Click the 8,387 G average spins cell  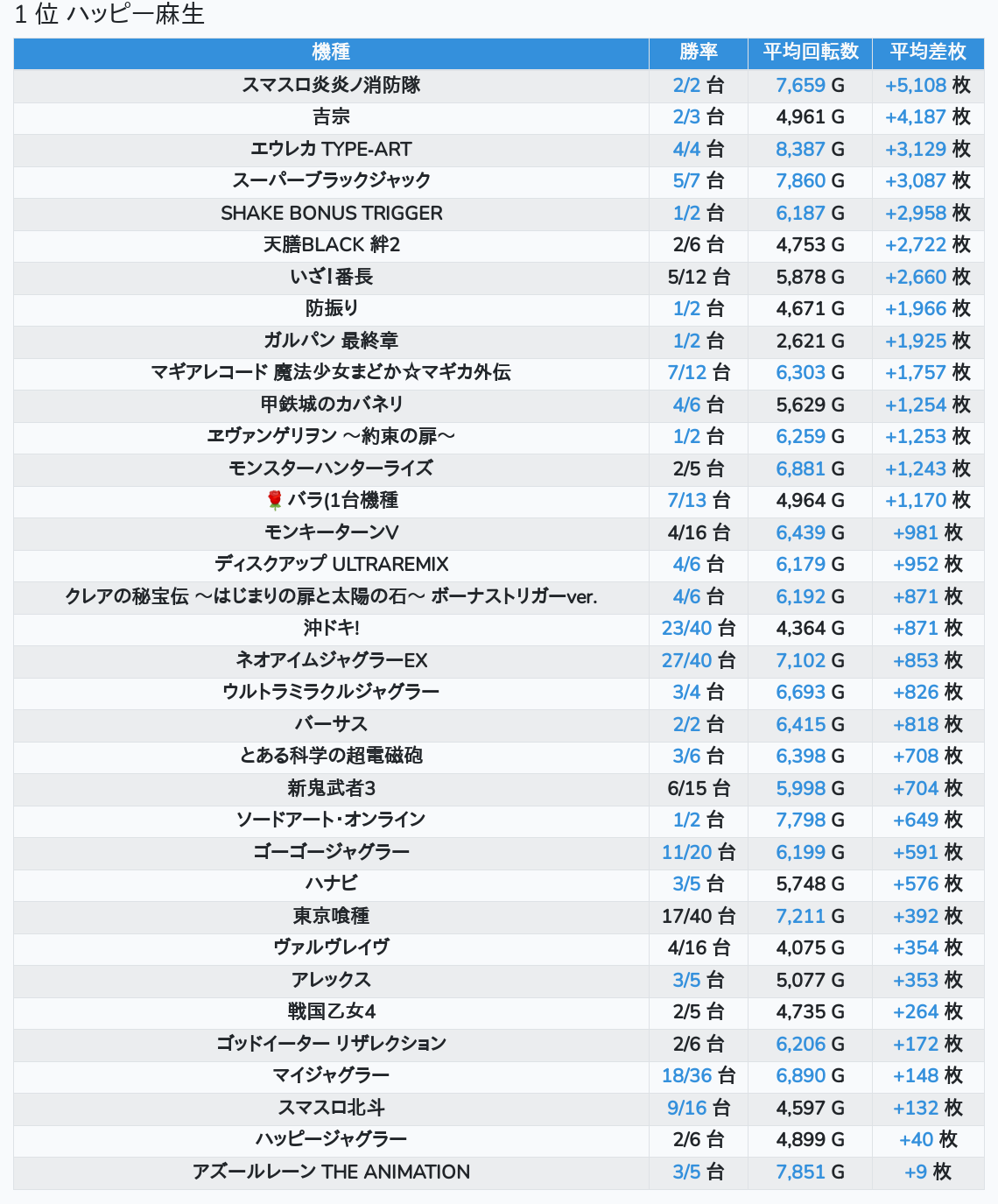pos(810,149)
